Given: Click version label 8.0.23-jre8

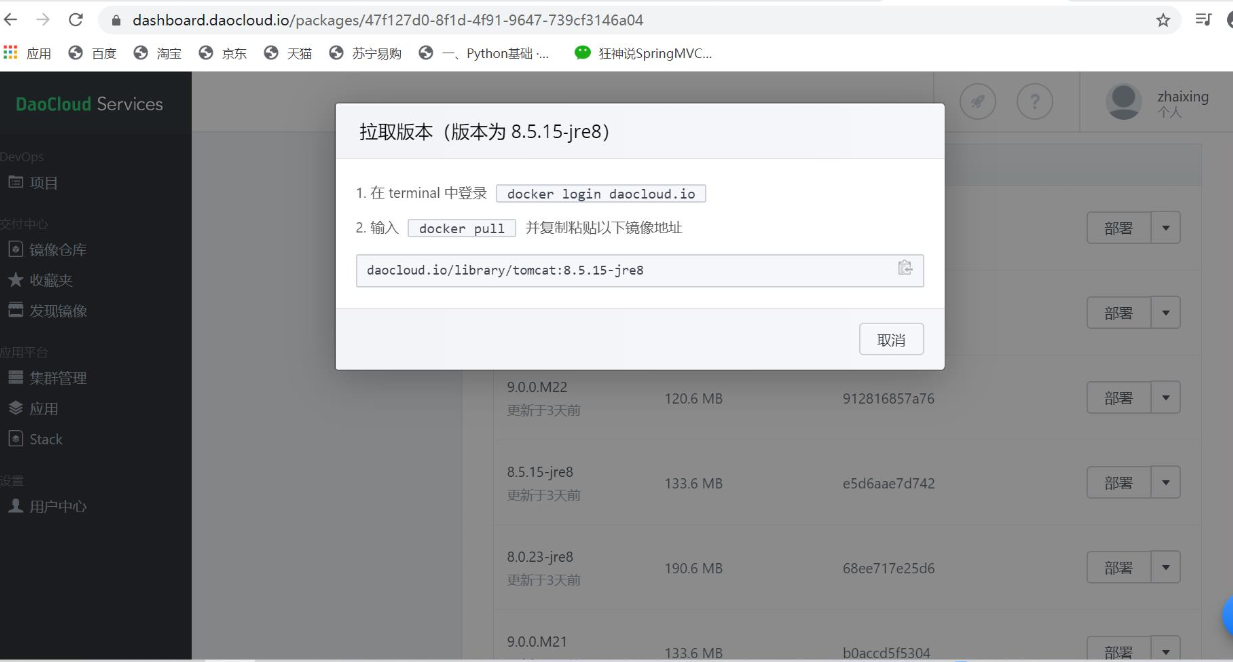Looking at the screenshot, I should [x=540, y=557].
